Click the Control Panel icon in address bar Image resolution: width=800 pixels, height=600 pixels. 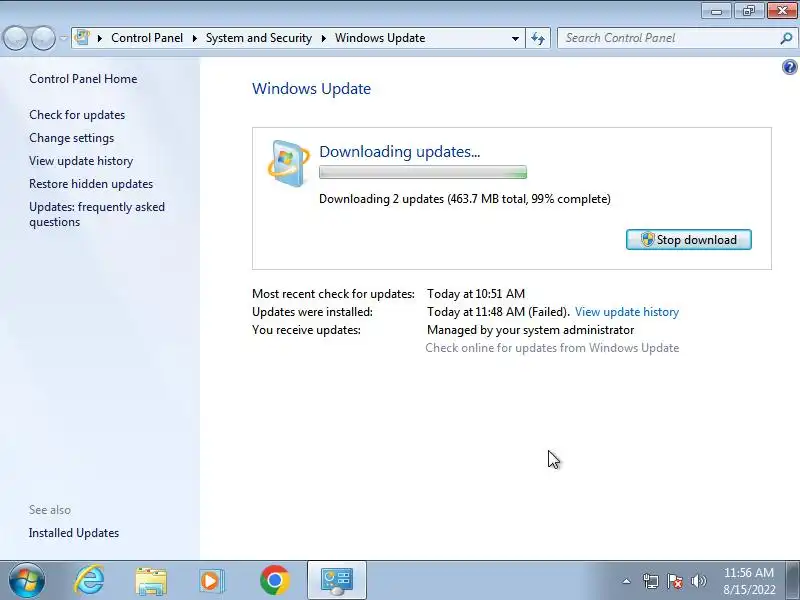[x=82, y=38]
